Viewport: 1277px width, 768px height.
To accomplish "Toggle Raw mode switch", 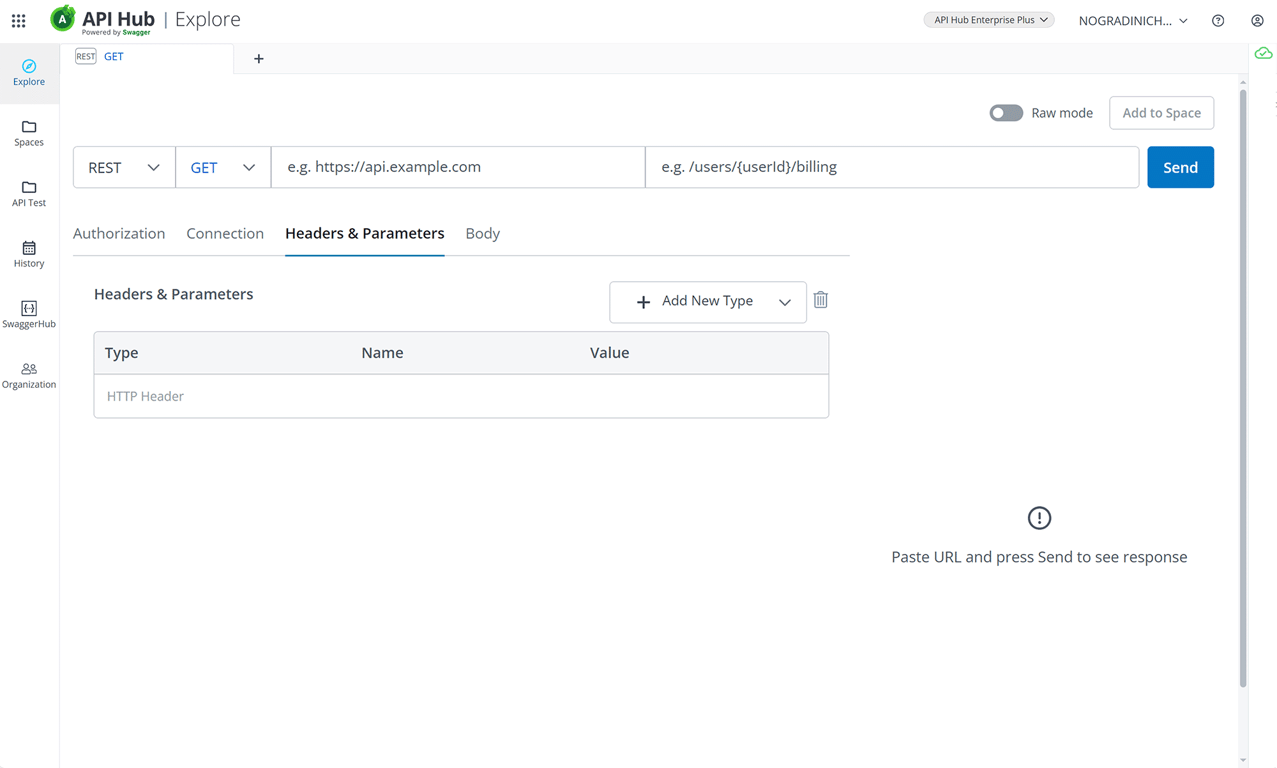I will pyautogui.click(x=1006, y=113).
